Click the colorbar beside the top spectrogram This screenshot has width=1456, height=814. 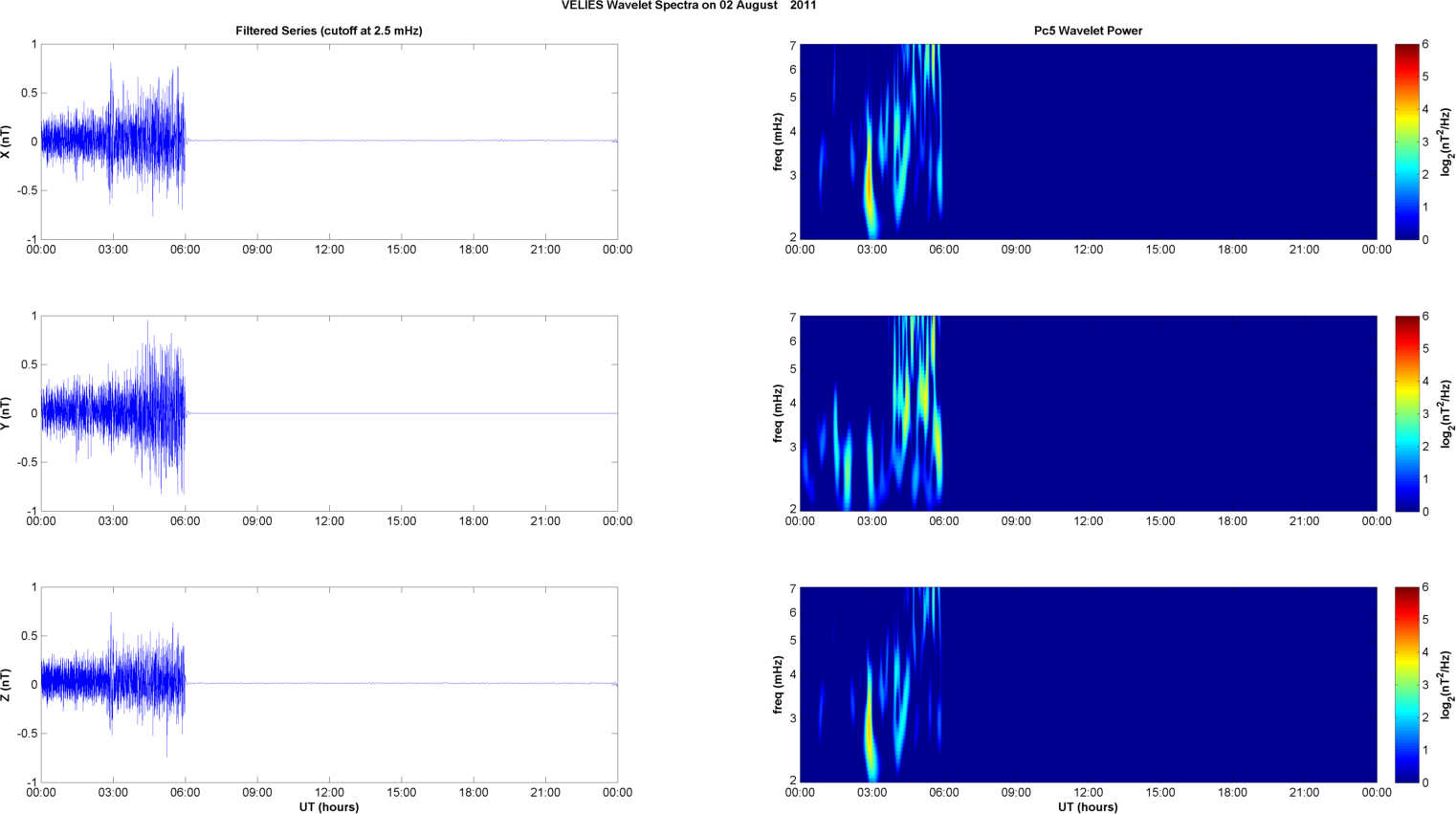1406,142
